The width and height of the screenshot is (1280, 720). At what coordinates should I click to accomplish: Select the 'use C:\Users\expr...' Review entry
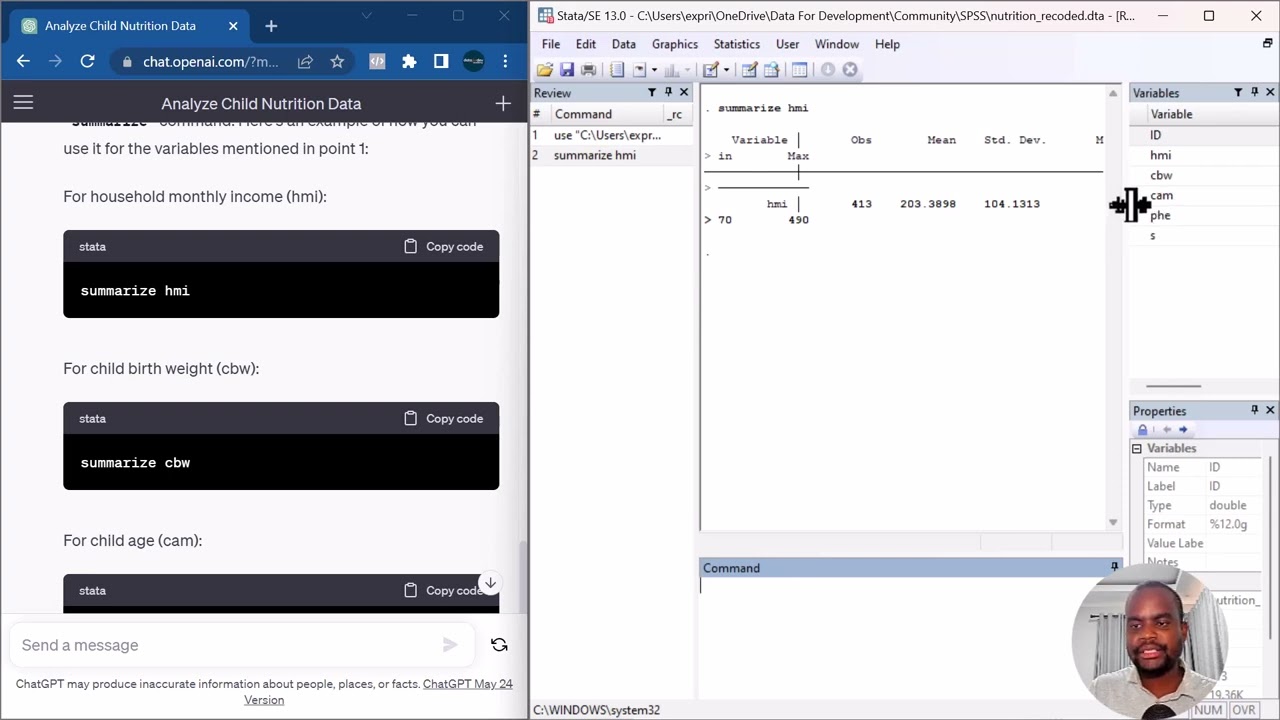pyautogui.click(x=611, y=135)
